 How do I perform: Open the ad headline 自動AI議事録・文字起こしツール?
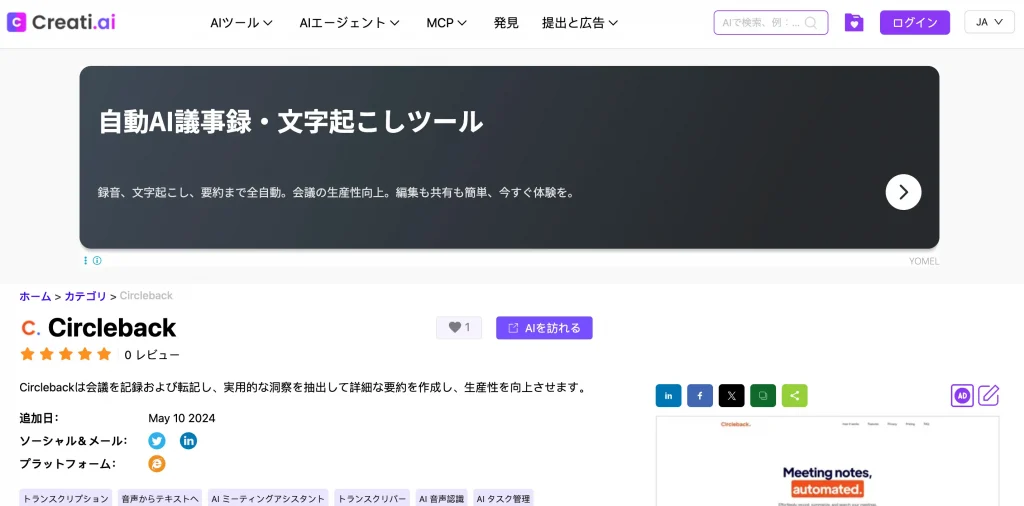291,122
